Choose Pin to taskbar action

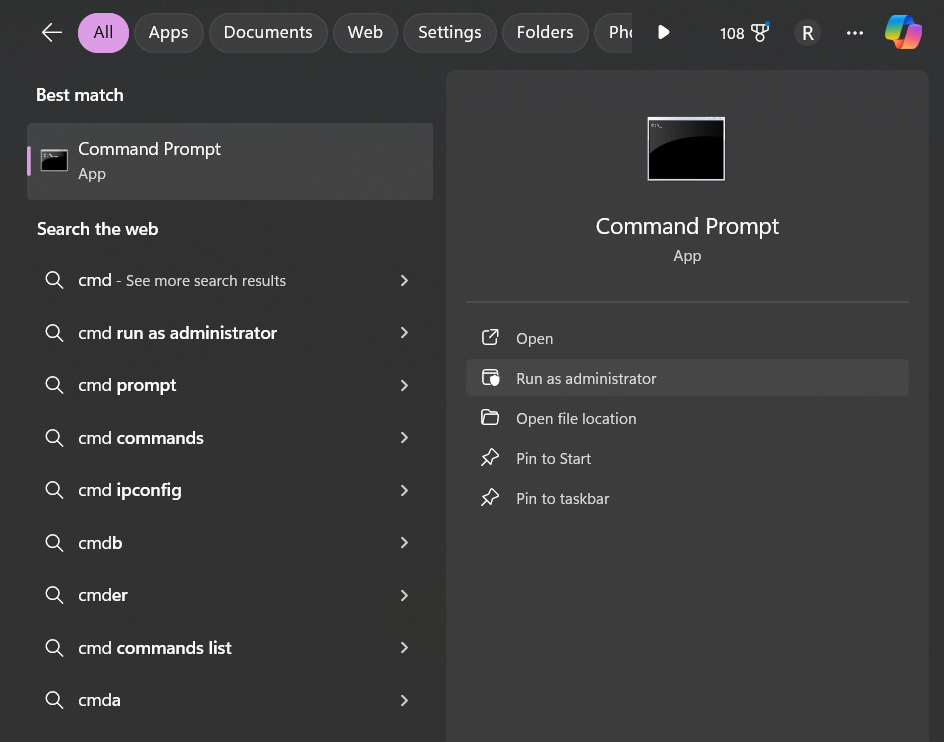point(687,499)
